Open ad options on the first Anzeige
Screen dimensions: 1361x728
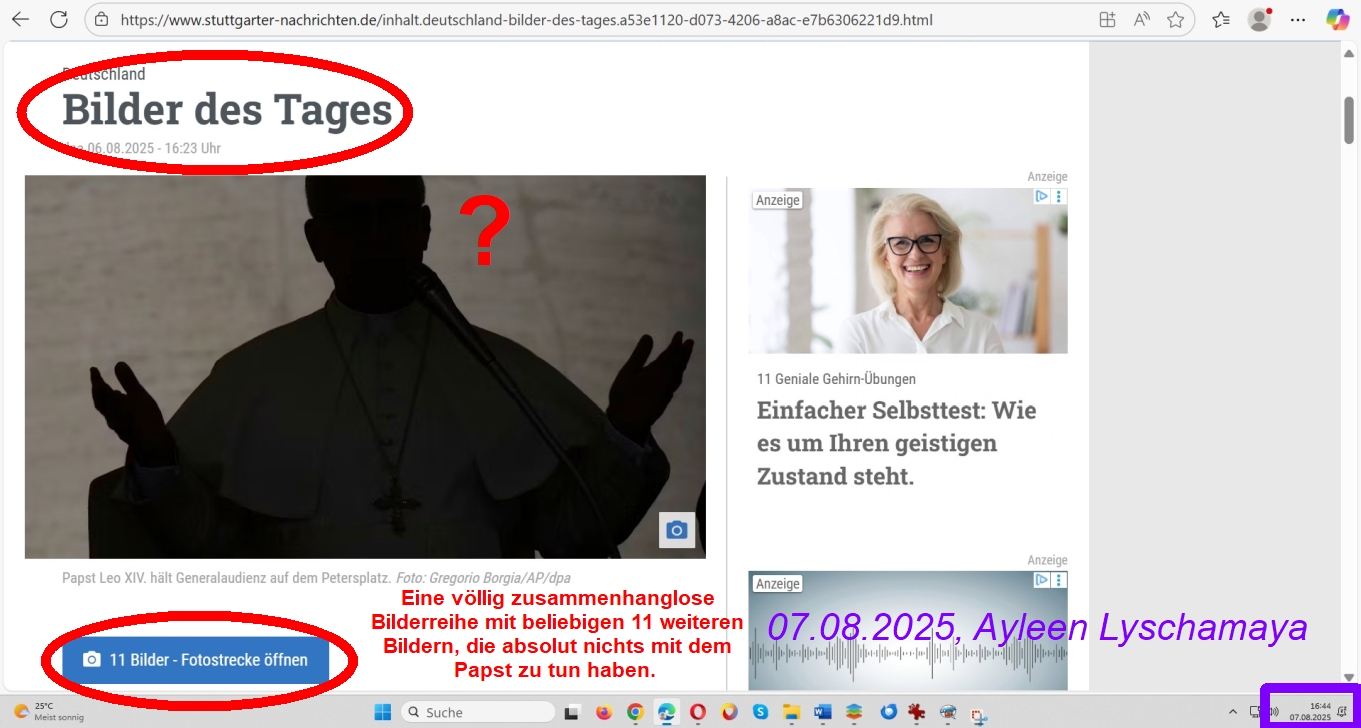[1059, 197]
